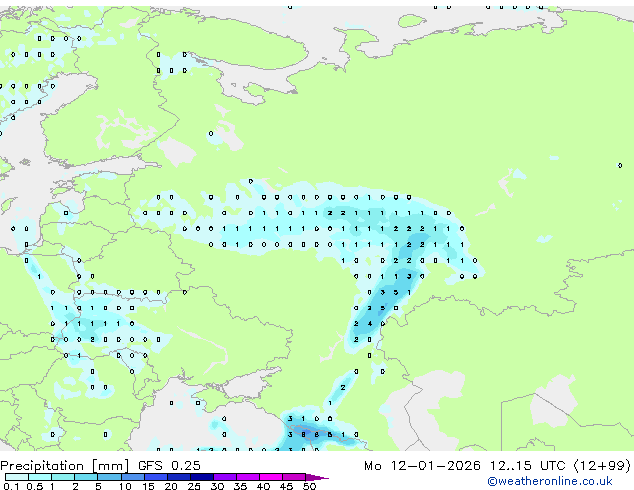634x490 pixels.
Task: Click the '25' legend tick label
Action: [x=194, y=486]
